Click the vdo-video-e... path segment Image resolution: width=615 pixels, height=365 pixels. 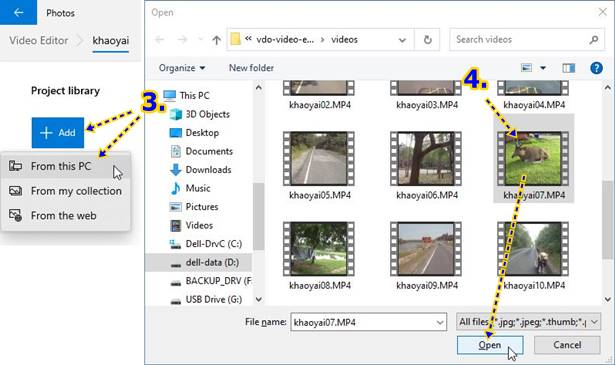pos(285,40)
